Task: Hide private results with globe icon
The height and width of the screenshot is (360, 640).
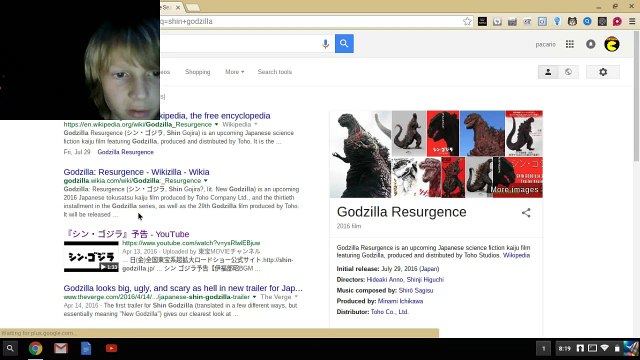Action: coord(568,72)
